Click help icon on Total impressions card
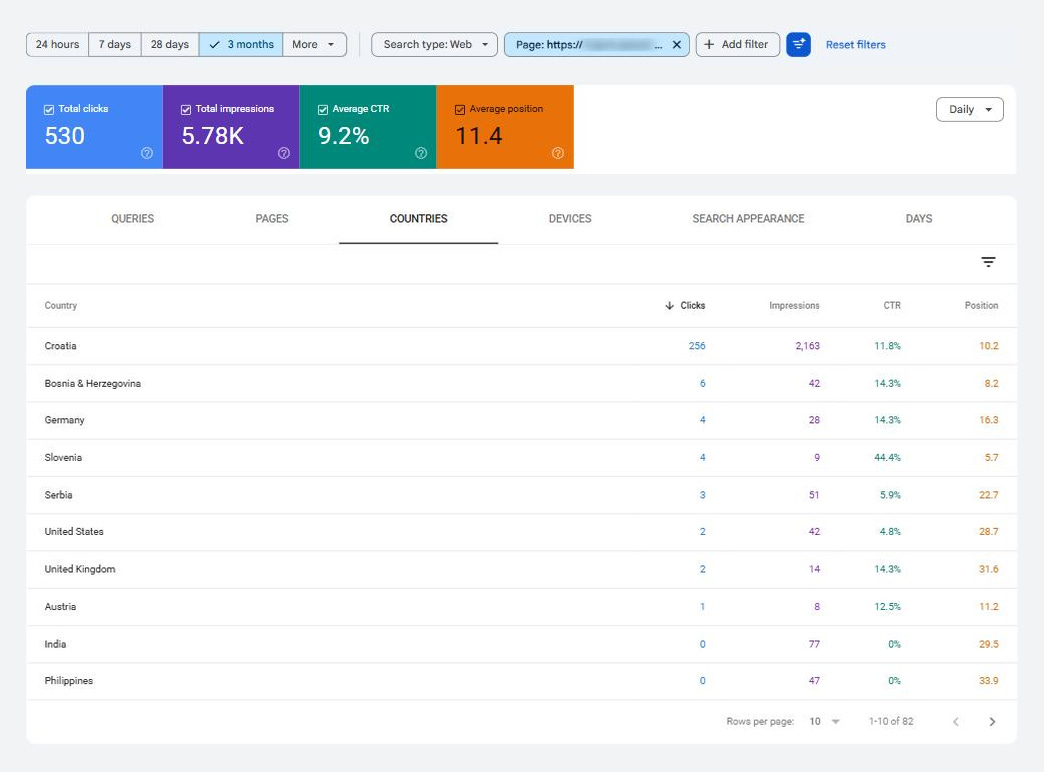This screenshot has width=1044, height=772. point(284,153)
